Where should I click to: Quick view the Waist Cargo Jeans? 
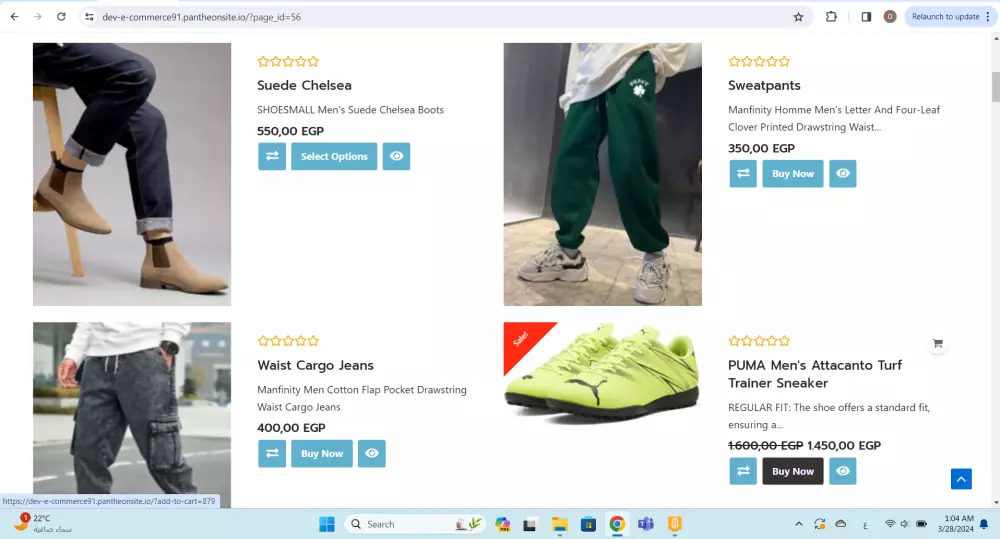(372, 454)
